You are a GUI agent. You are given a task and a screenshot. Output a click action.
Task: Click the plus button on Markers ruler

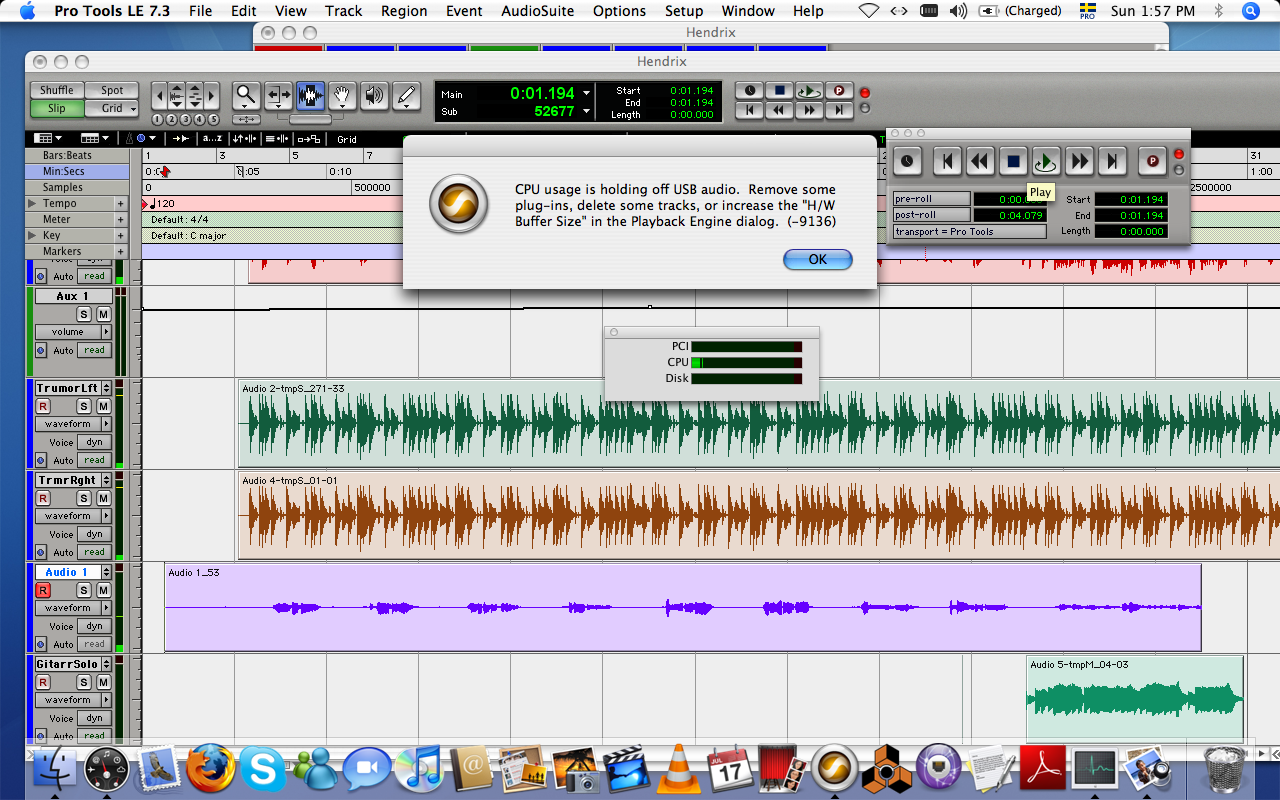coord(121,251)
